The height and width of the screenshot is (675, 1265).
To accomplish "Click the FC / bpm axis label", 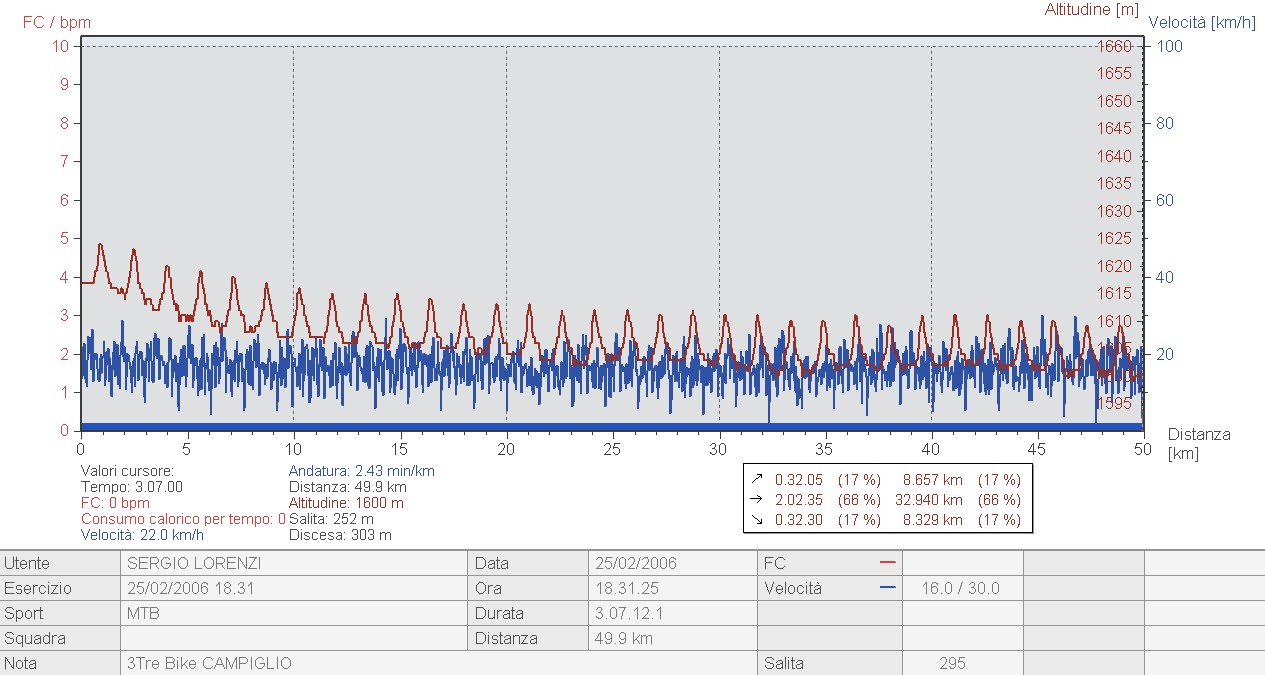I will pyautogui.click(x=56, y=21).
